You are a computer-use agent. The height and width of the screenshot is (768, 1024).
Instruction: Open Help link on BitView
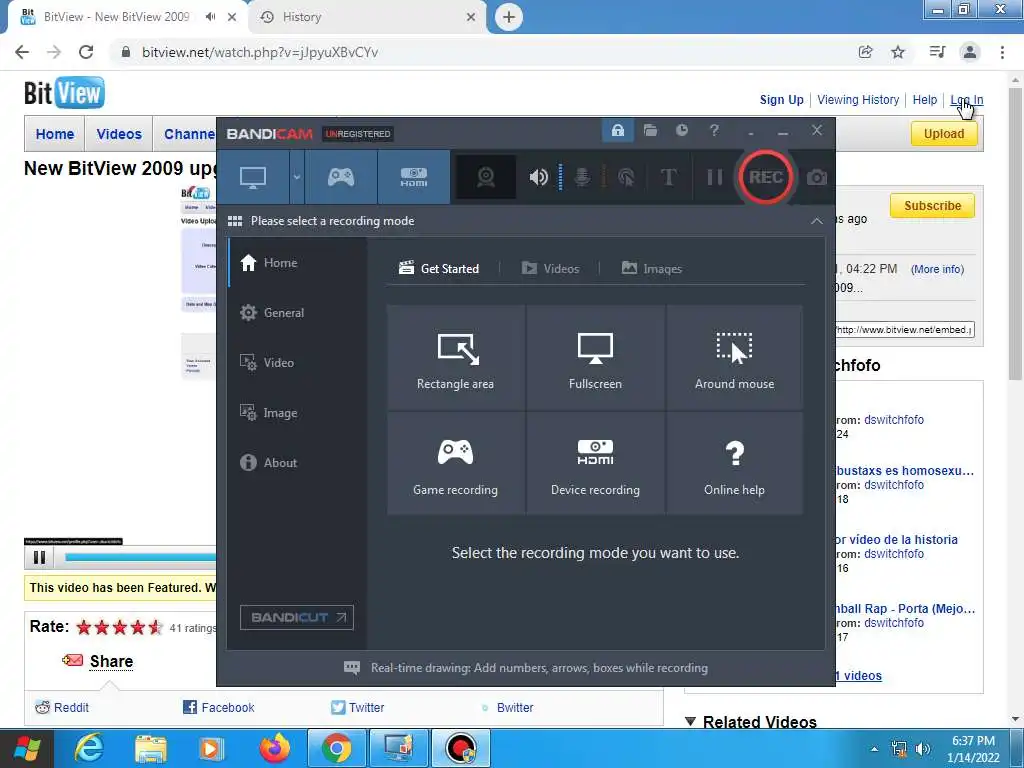click(924, 100)
